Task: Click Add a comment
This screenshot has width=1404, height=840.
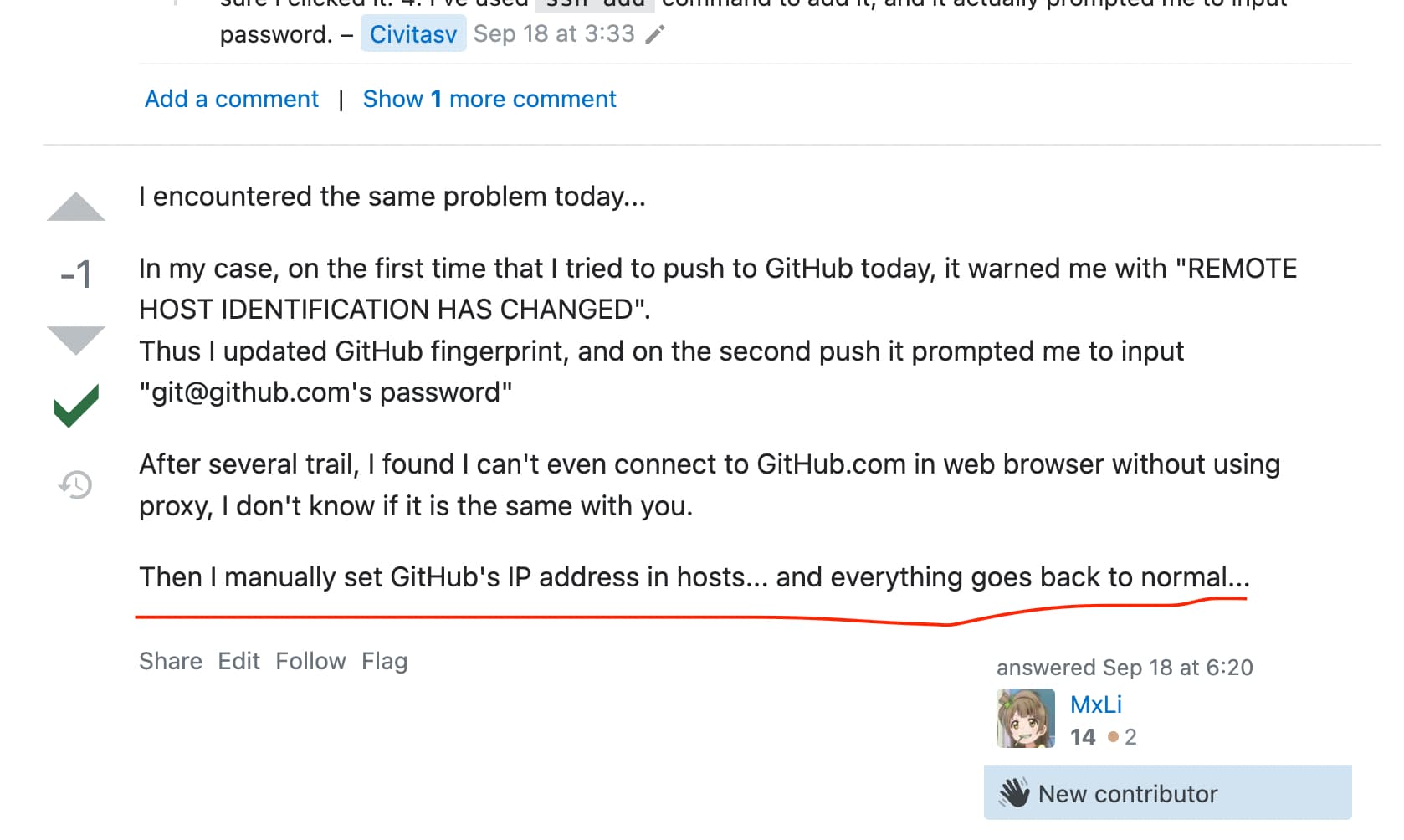Action: tap(232, 99)
